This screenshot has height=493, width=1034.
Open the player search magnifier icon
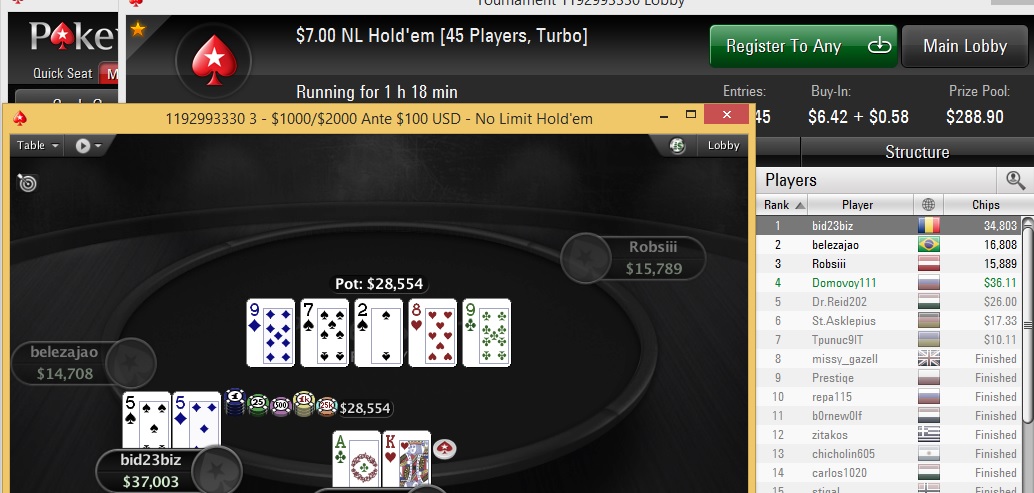coord(1016,180)
